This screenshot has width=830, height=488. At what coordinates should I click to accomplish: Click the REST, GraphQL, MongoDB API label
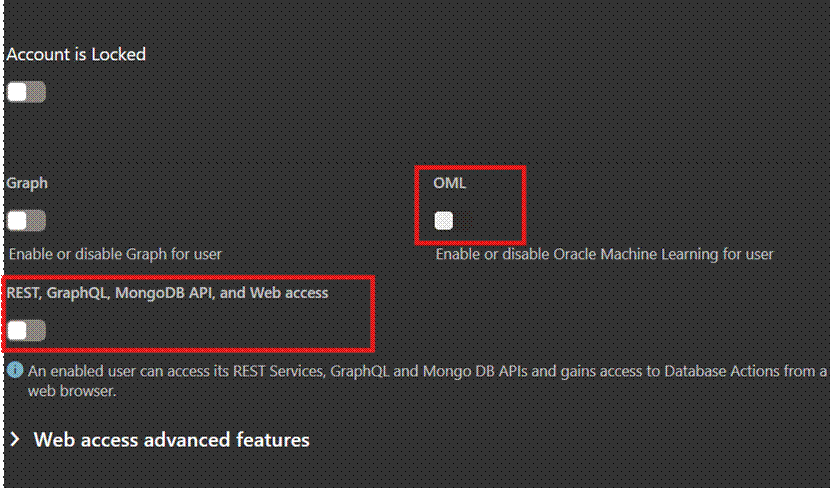(167, 293)
